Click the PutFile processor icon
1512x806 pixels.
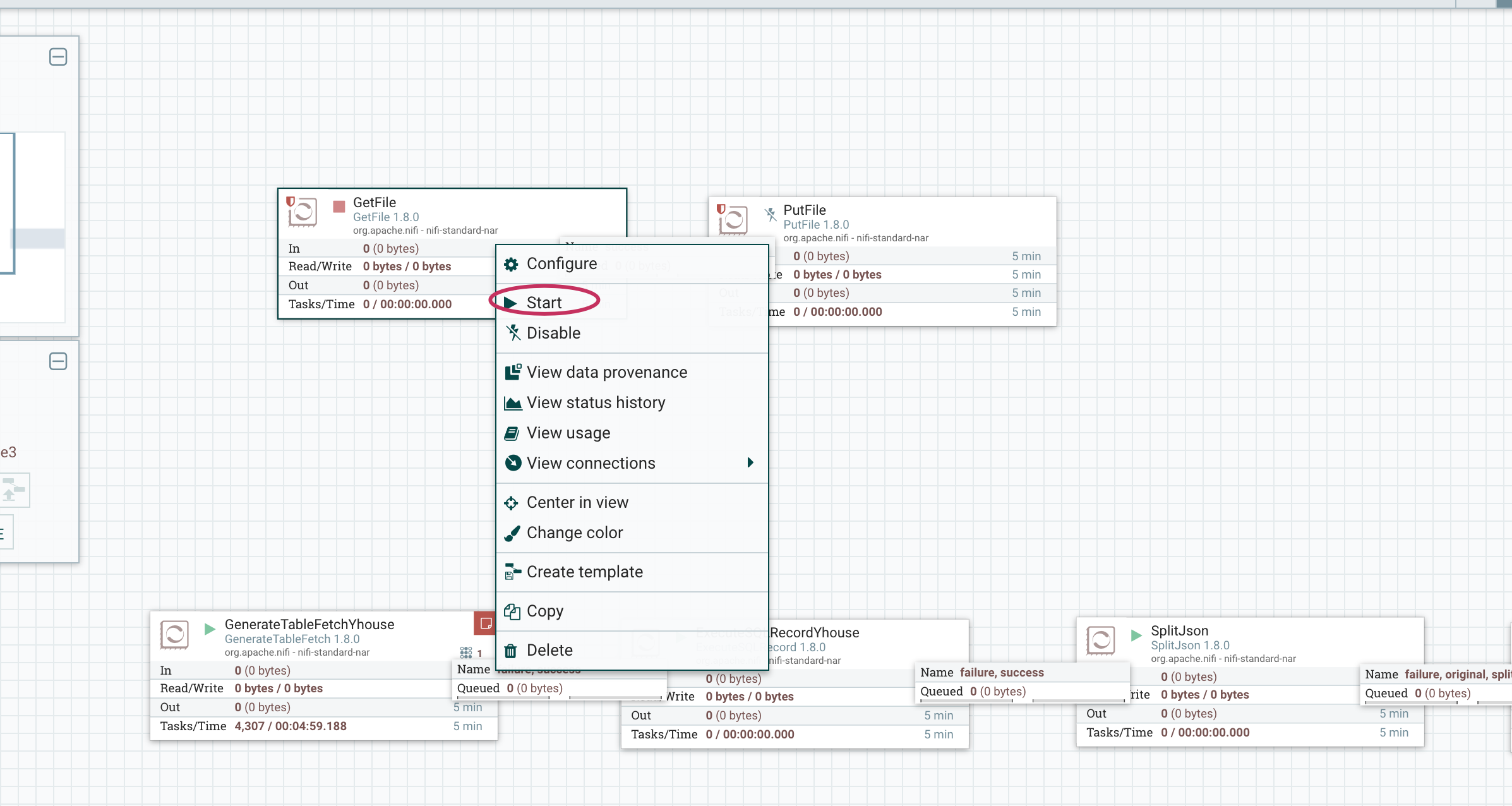[x=732, y=220]
